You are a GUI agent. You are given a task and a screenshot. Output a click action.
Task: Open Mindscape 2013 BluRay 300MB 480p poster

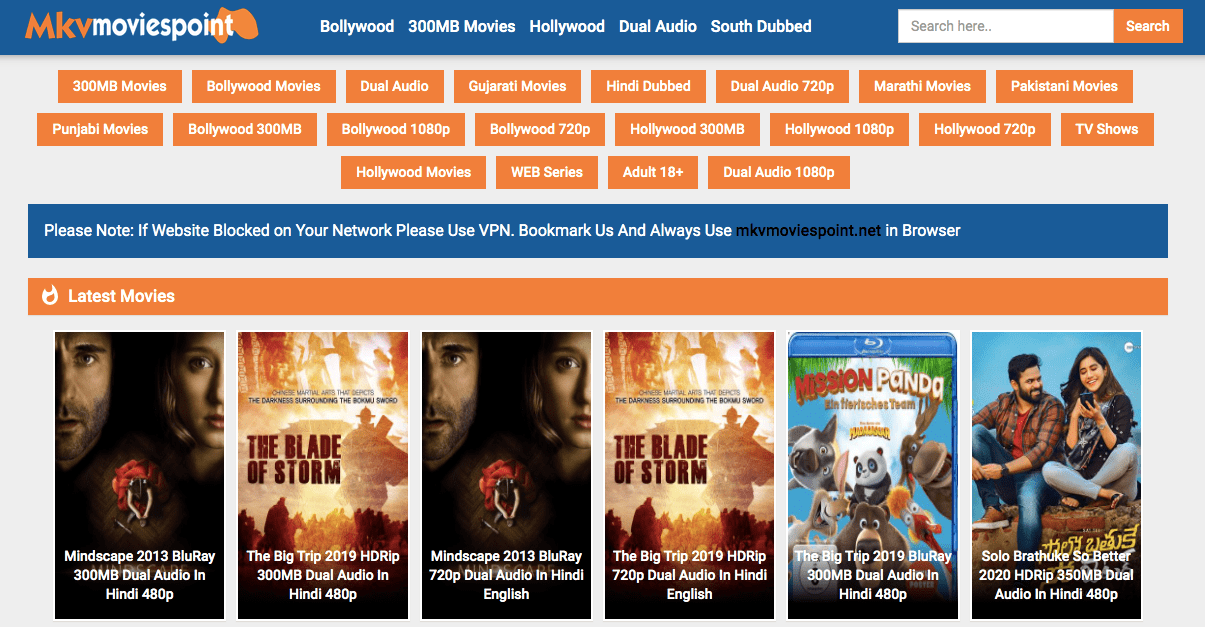140,475
